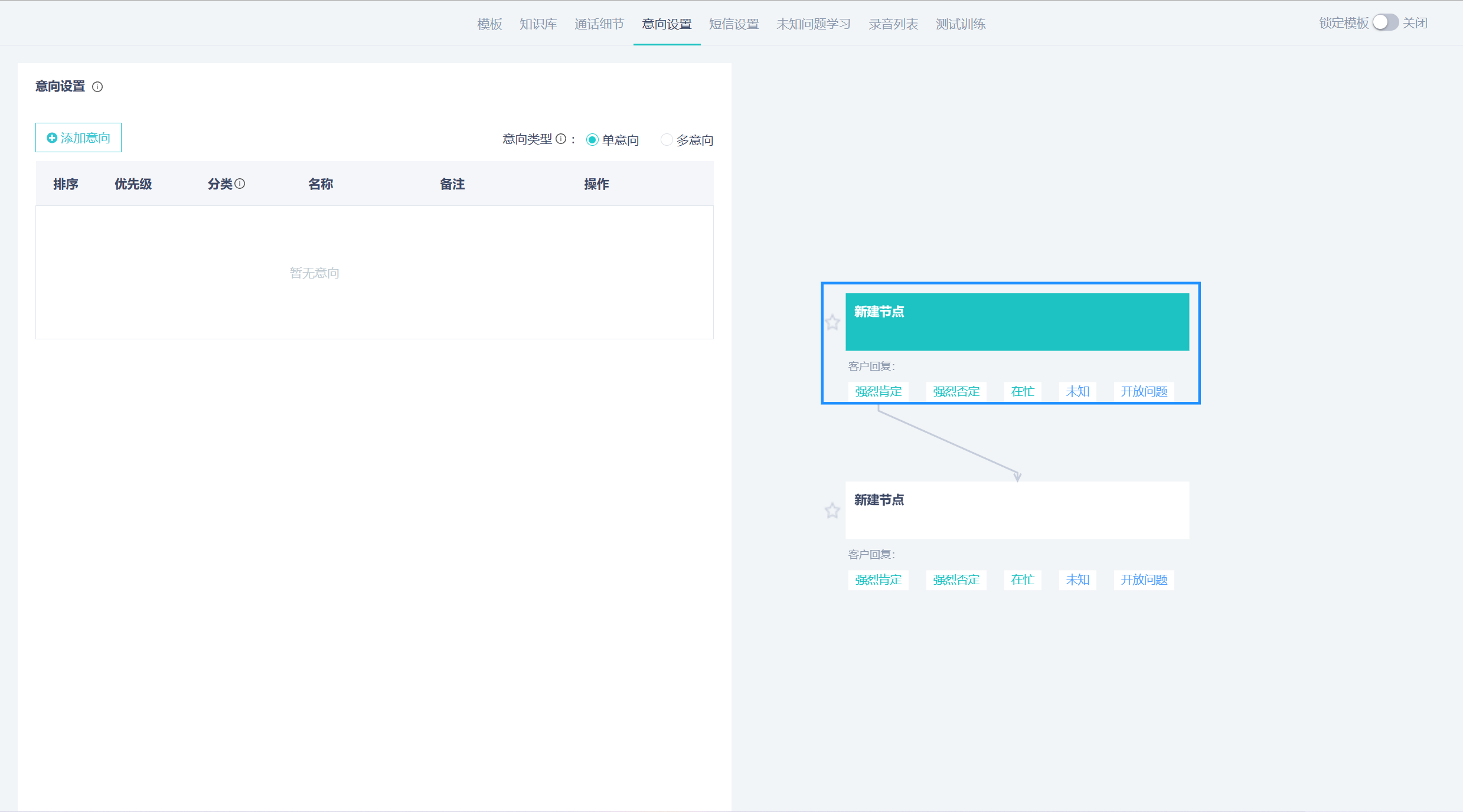Screen dimensions: 1463x812
Task: Click the 添加意向 button
Action: (x=79, y=137)
